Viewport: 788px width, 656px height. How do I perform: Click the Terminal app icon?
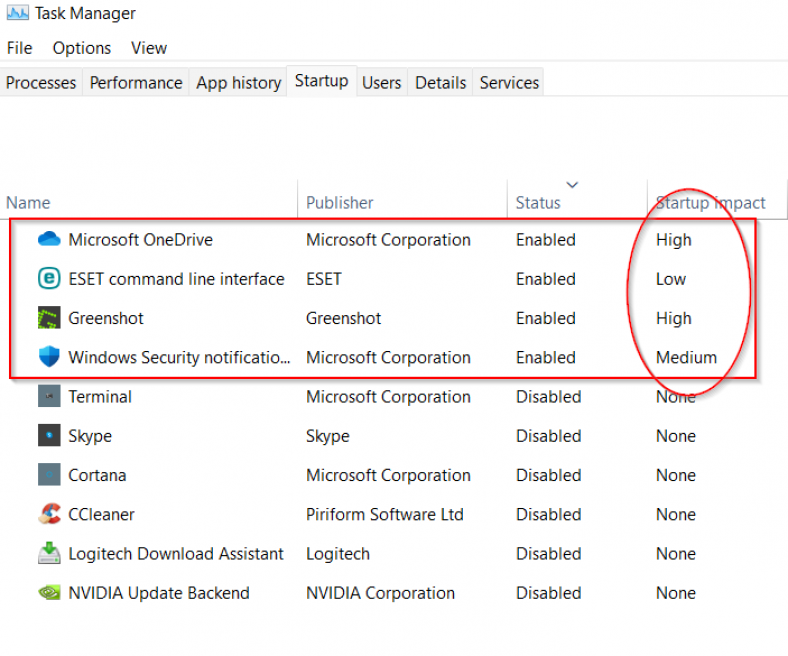pos(49,396)
